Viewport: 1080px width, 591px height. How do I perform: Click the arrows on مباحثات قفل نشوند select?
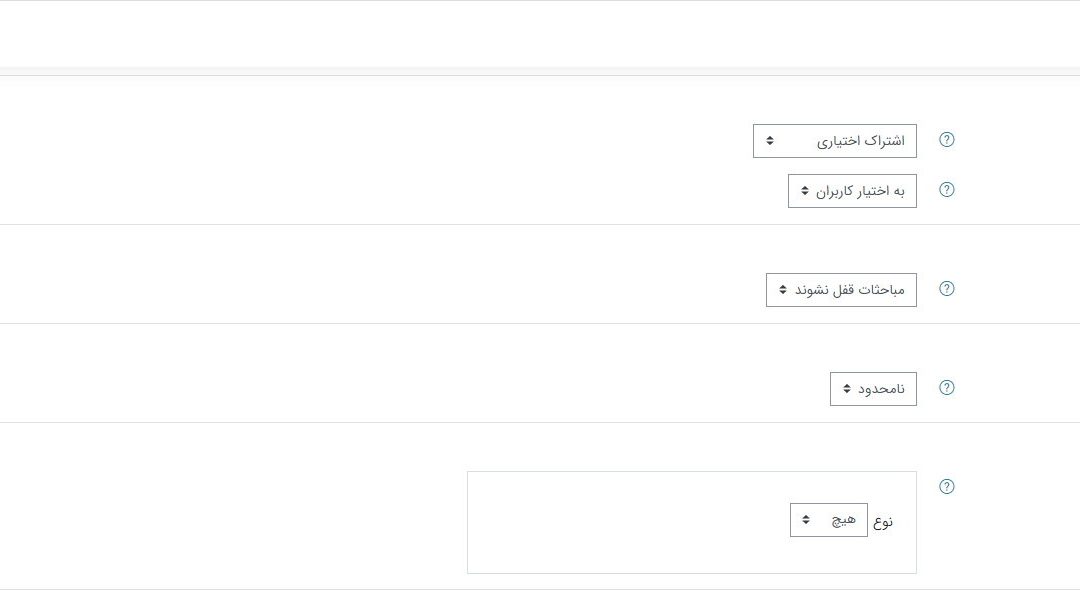[782, 290]
